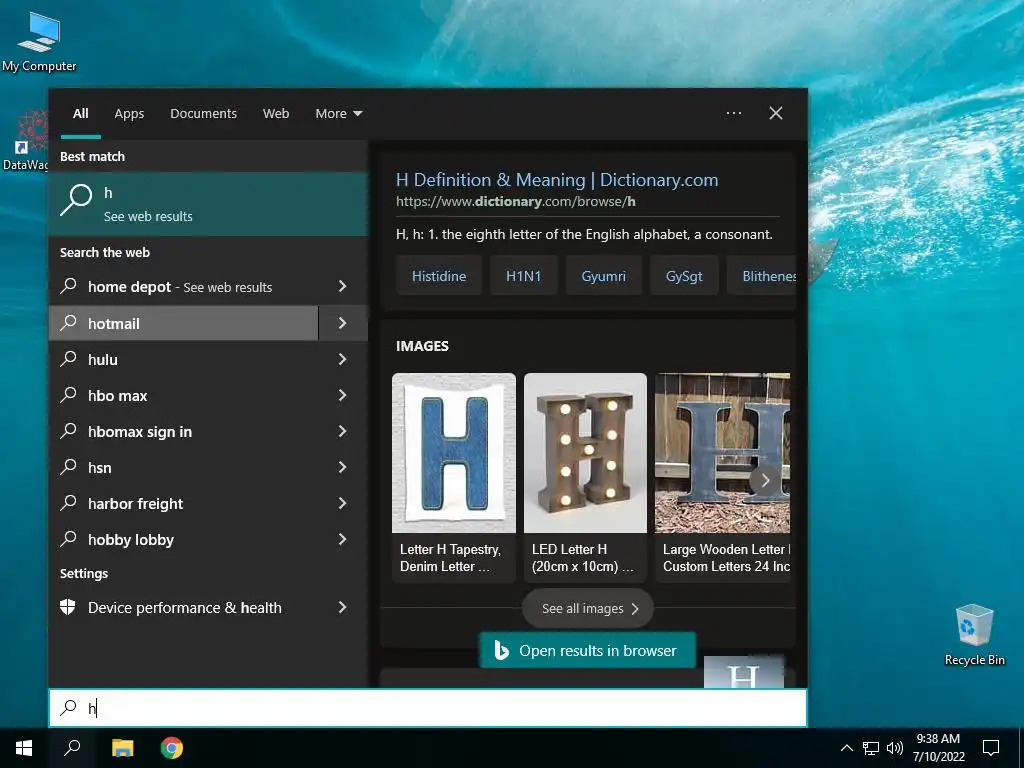Click the volume speaker tray icon
This screenshot has height=768, width=1024.
coord(895,748)
